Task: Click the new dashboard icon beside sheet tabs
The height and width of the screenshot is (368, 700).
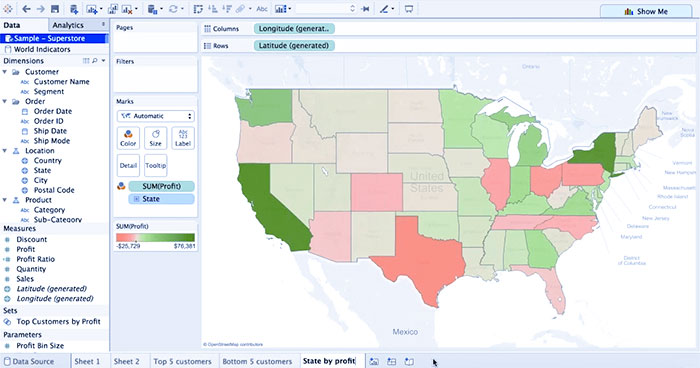Action: 392,361
